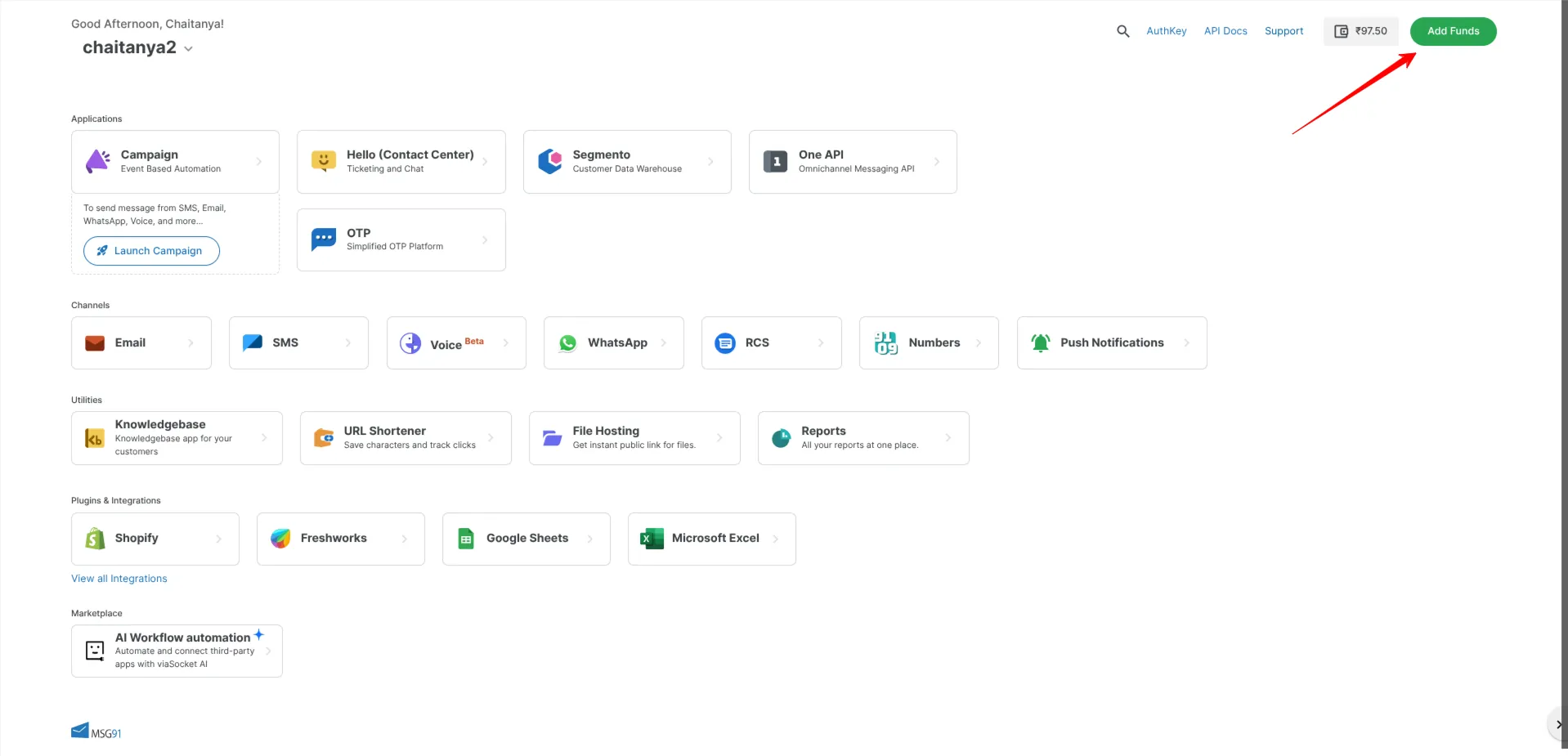1568x756 pixels.
Task: Click the Google Sheets icon
Action: (466, 538)
